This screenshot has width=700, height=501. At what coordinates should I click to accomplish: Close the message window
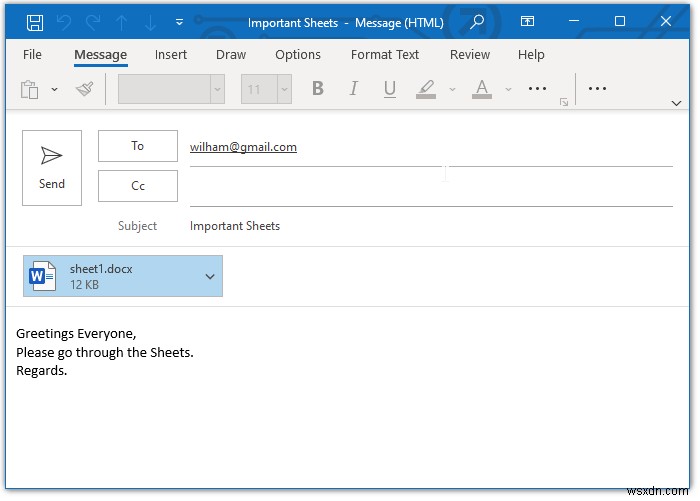(666, 21)
